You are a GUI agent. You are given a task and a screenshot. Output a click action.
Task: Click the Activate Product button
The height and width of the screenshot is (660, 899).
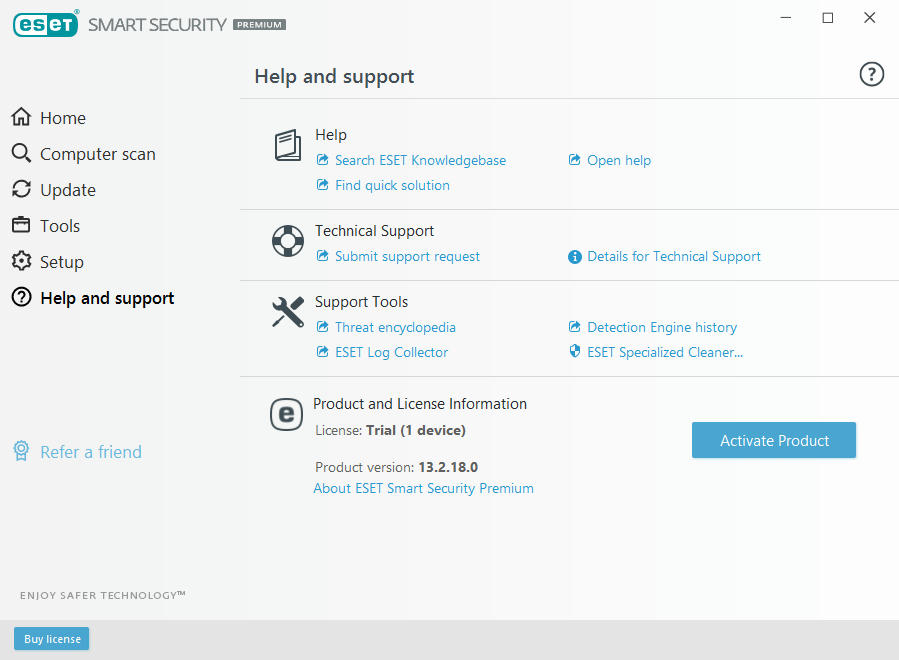pyautogui.click(x=773, y=440)
